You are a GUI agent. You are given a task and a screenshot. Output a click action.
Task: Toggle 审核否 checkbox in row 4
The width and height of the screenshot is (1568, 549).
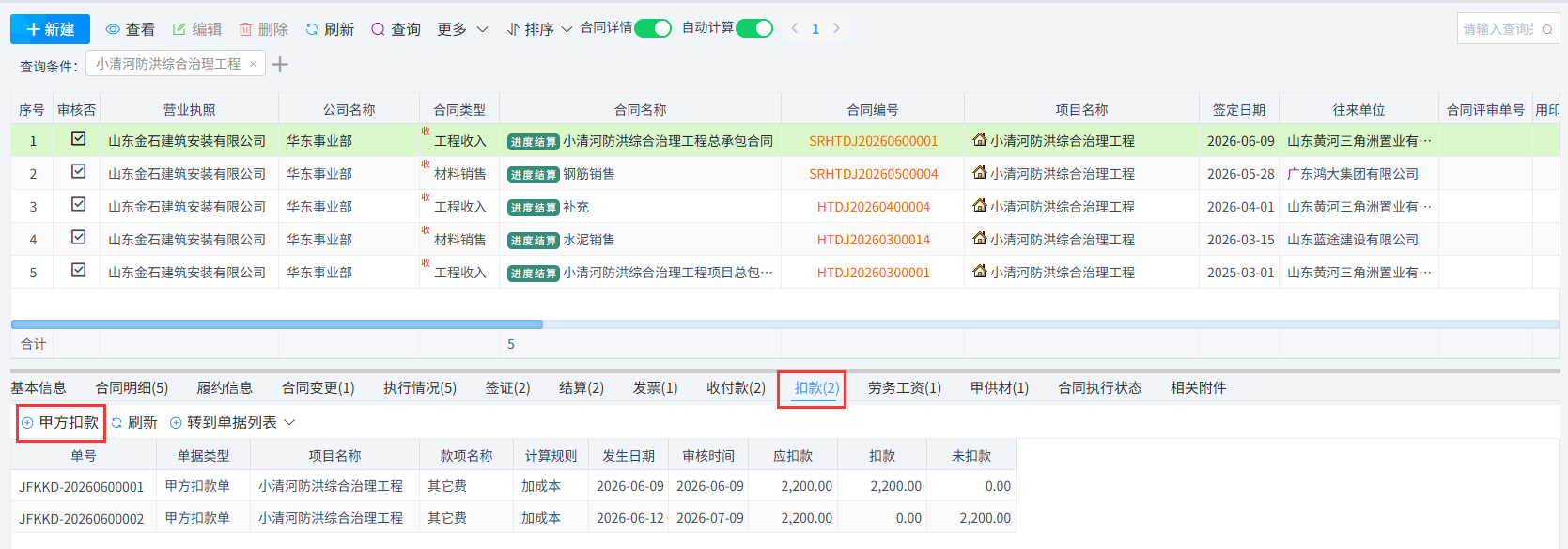pos(79,237)
